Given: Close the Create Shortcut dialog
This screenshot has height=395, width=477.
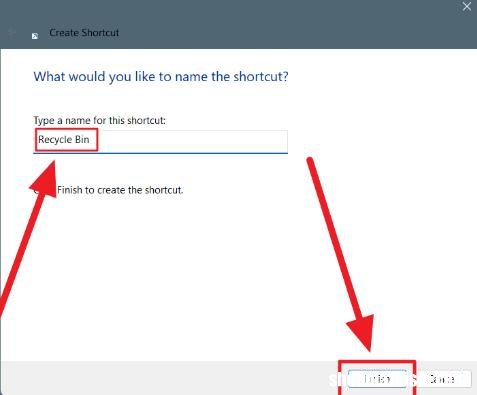Looking at the screenshot, I should click(467, 6).
